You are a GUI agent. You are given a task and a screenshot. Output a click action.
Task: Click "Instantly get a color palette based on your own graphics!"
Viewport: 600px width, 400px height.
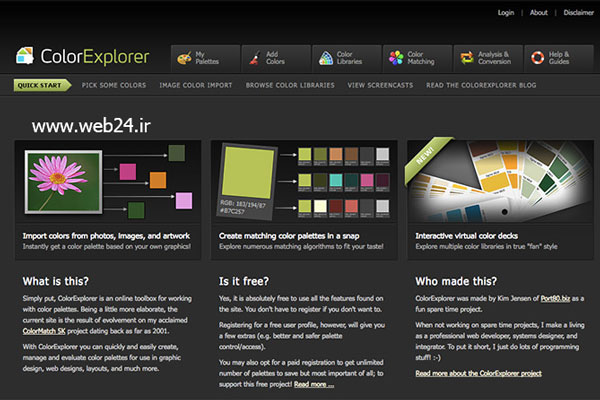106,247
